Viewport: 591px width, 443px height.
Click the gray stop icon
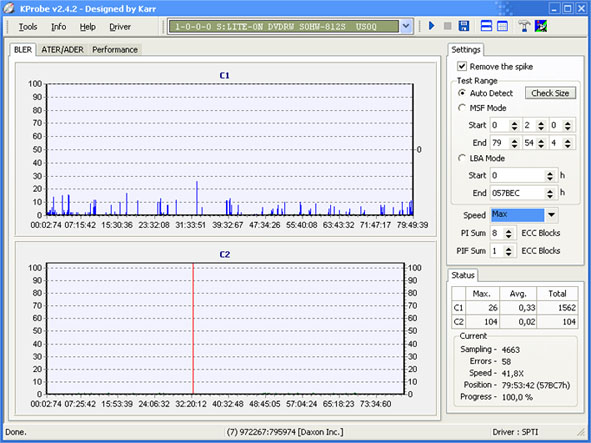[447, 26]
